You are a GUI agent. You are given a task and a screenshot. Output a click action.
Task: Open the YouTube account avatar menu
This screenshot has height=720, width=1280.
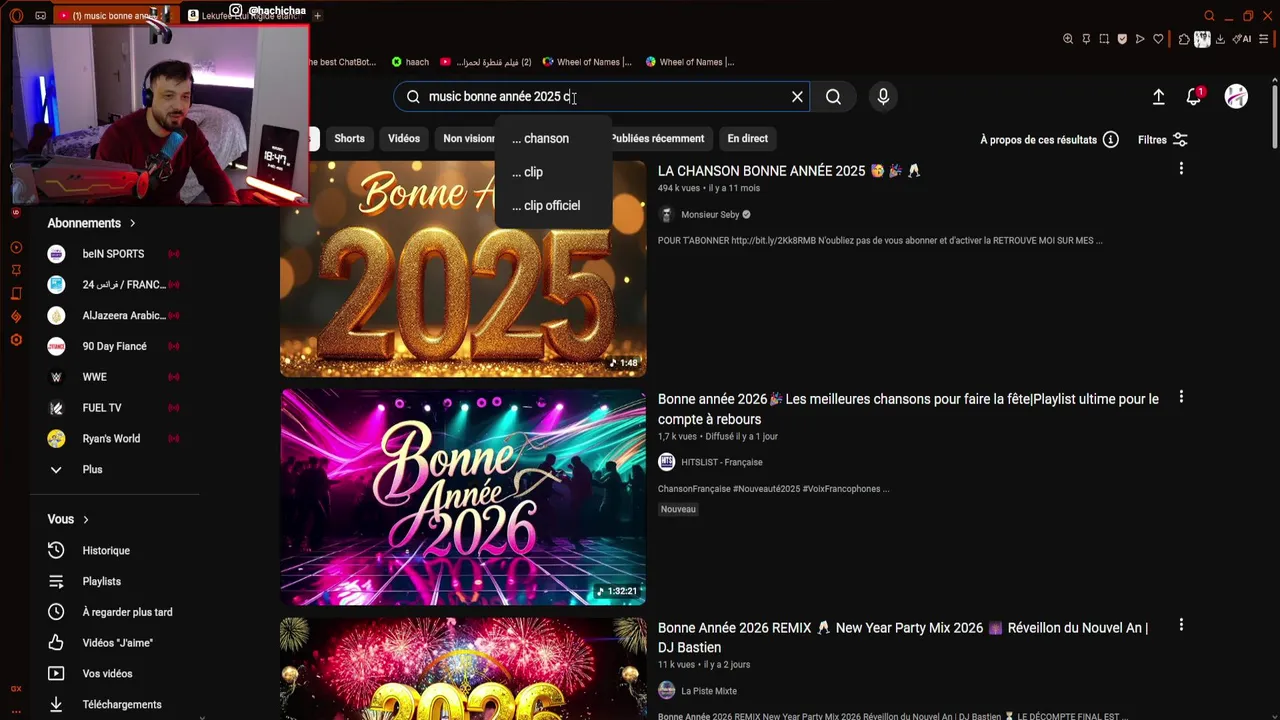1236,97
